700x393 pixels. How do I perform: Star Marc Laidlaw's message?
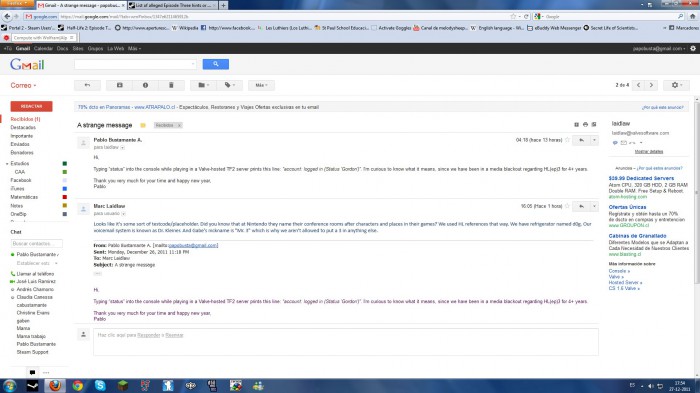pos(567,206)
